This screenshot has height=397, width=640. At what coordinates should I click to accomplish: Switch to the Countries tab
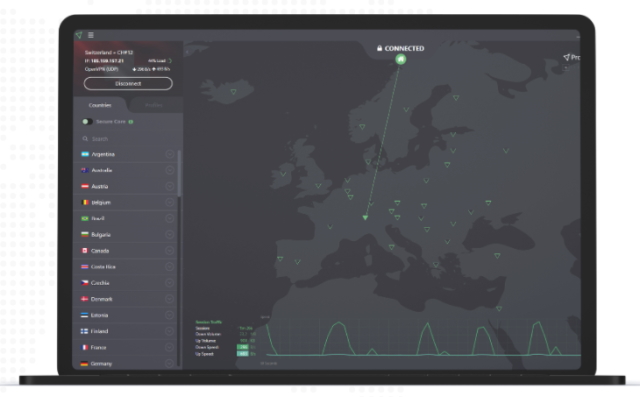[100, 105]
